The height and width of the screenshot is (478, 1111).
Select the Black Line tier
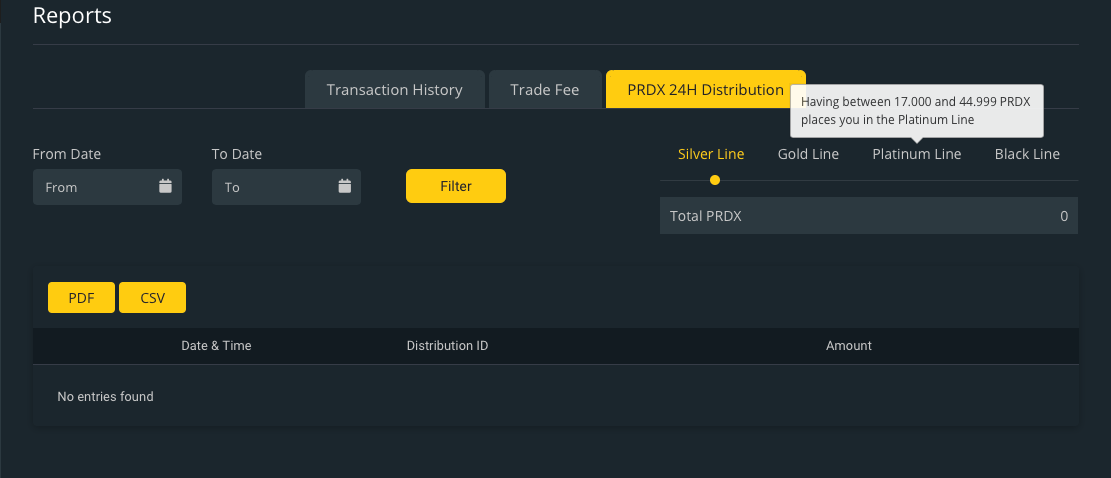pos(1027,154)
